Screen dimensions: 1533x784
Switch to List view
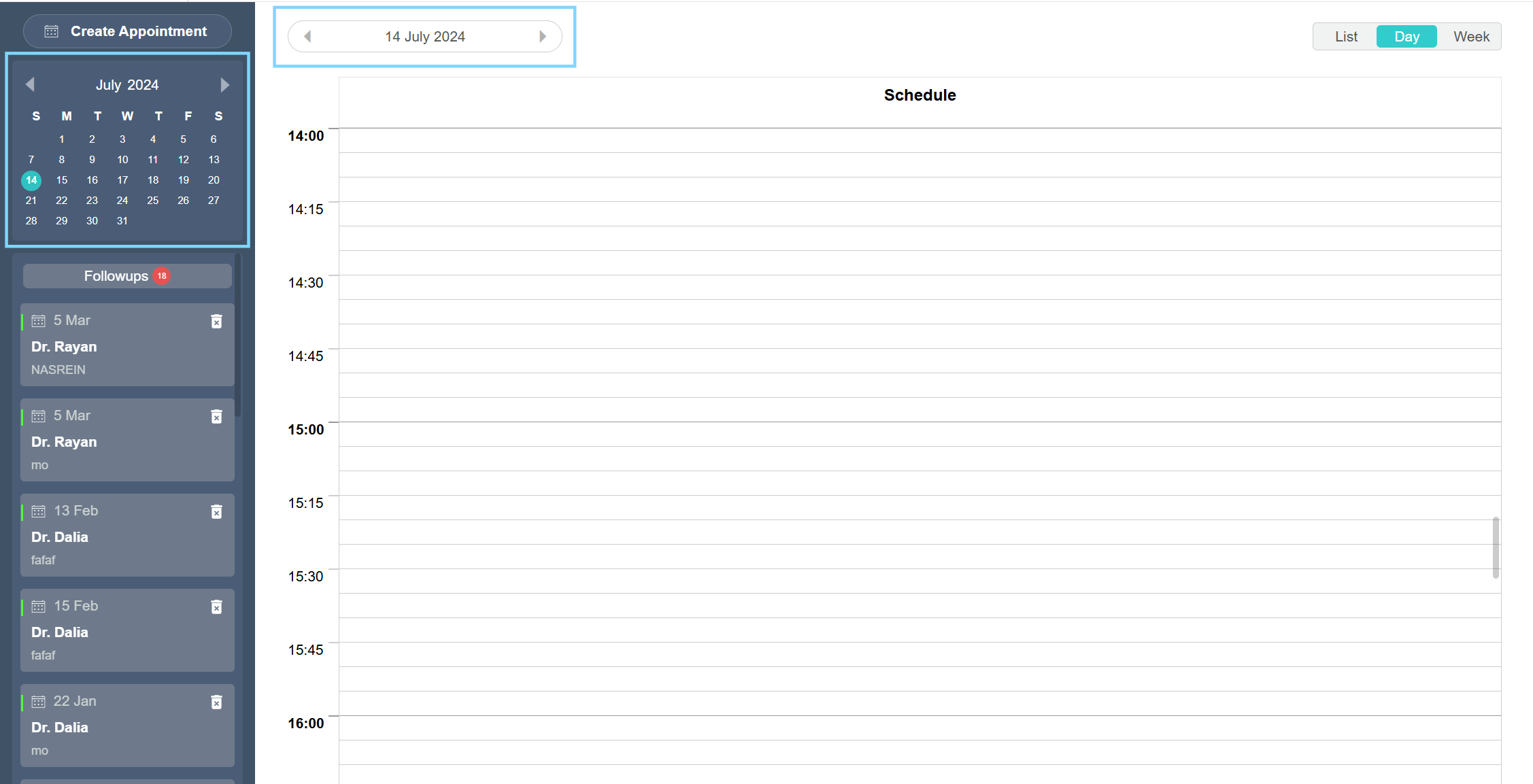[1345, 37]
